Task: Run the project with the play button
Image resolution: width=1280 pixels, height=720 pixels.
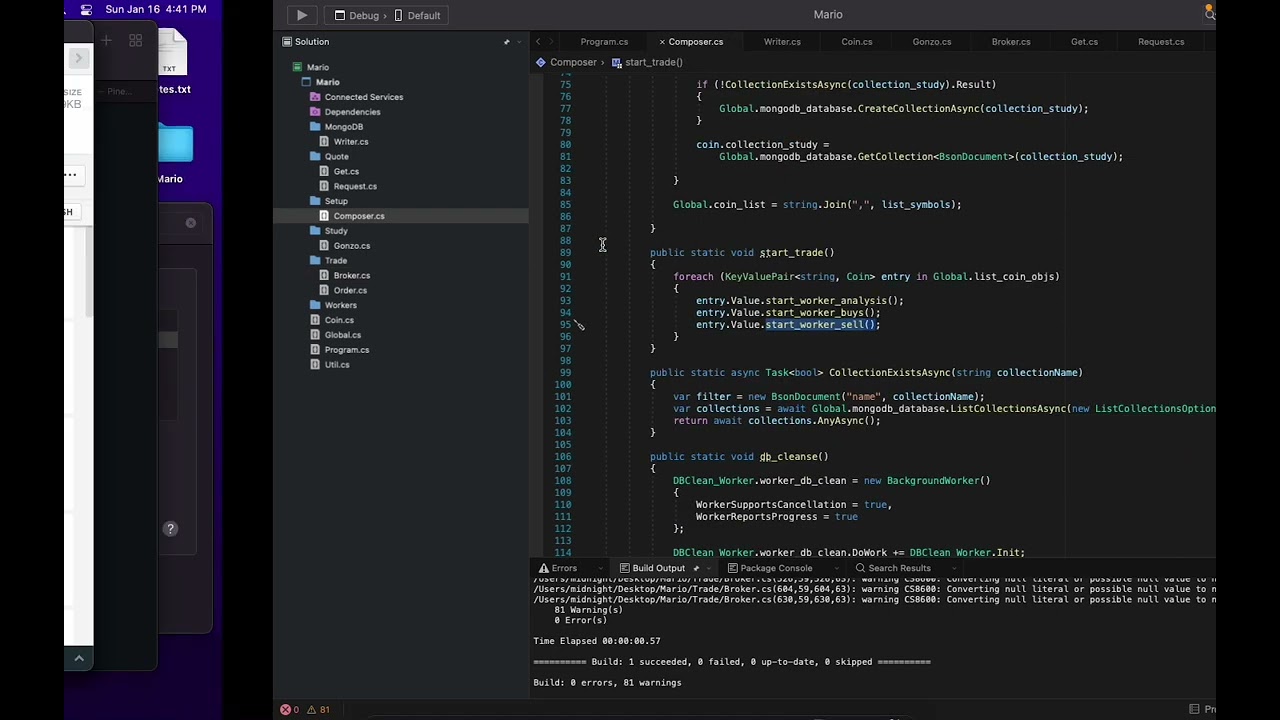Action: [301, 15]
